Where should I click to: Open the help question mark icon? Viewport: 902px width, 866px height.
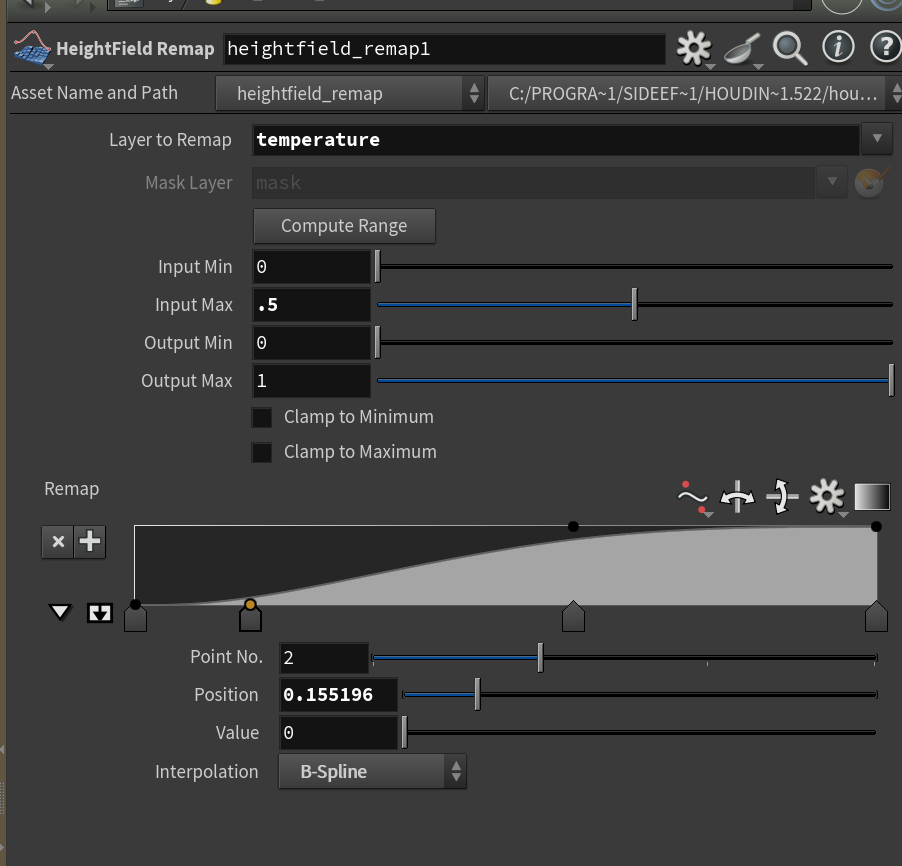(885, 47)
